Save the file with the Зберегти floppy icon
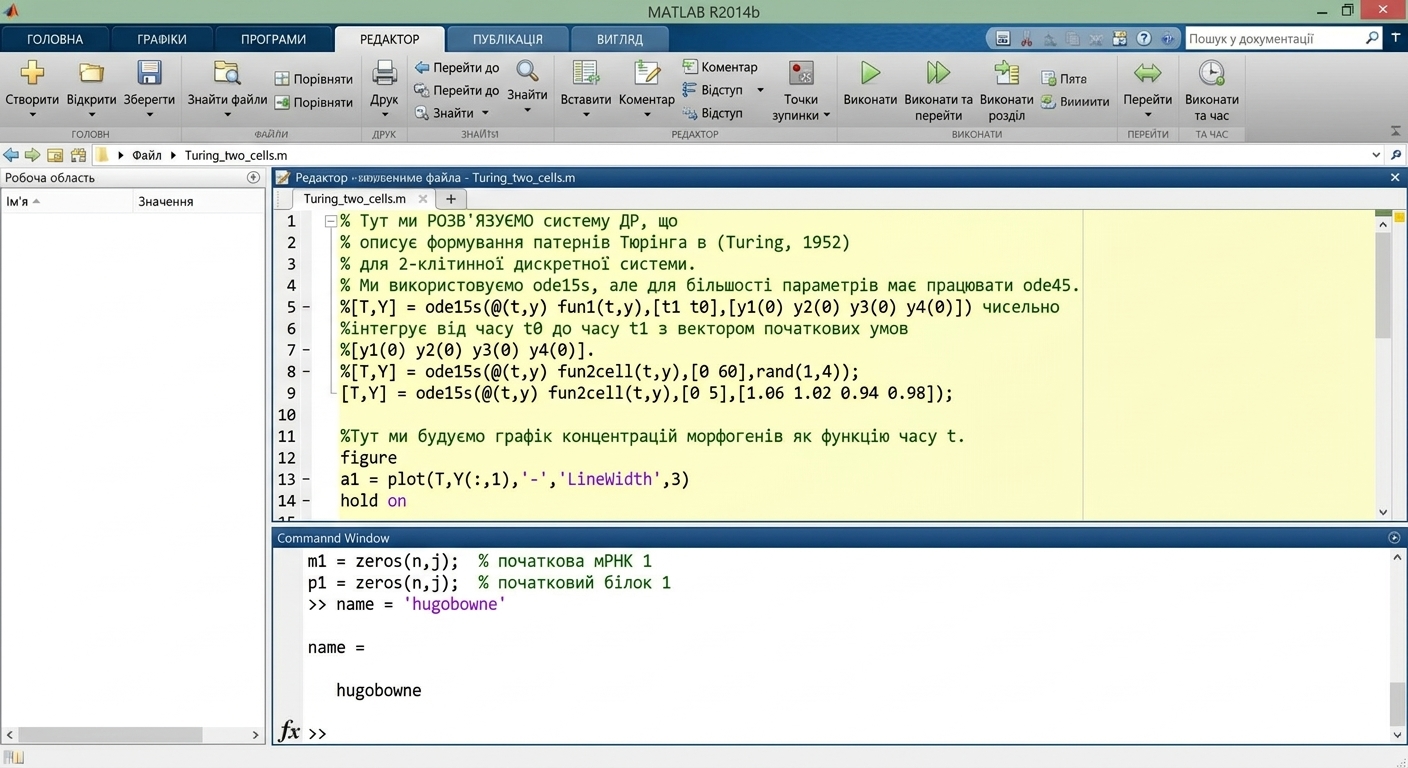The width and height of the screenshot is (1408, 768). pyautogui.click(x=149, y=72)
